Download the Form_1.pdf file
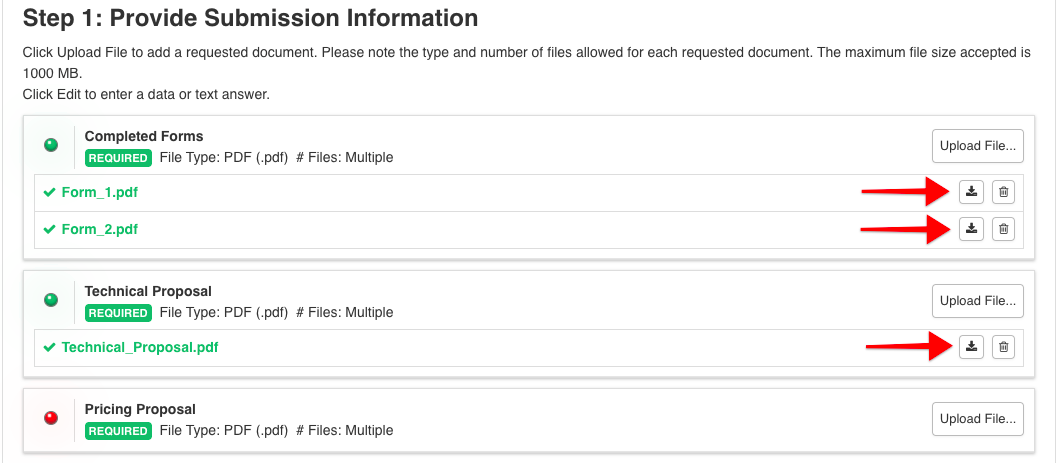This screenshot has height=463, width=1057. point(971,192)
